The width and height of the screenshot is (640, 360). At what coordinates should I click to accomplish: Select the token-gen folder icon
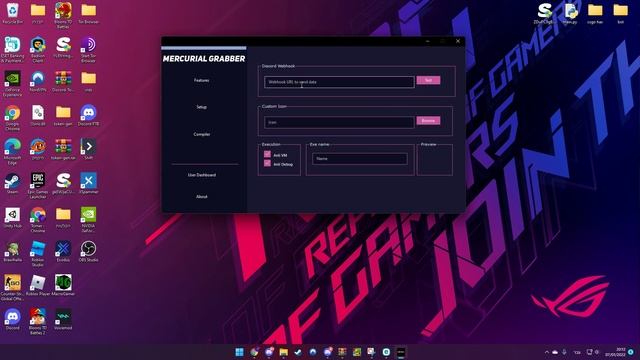click(63, 115)
